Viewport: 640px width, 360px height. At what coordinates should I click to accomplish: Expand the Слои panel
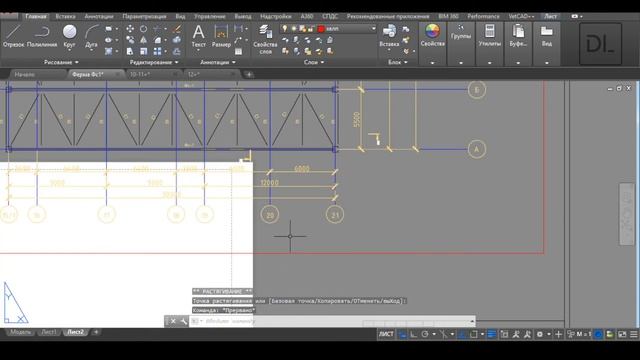314,62
